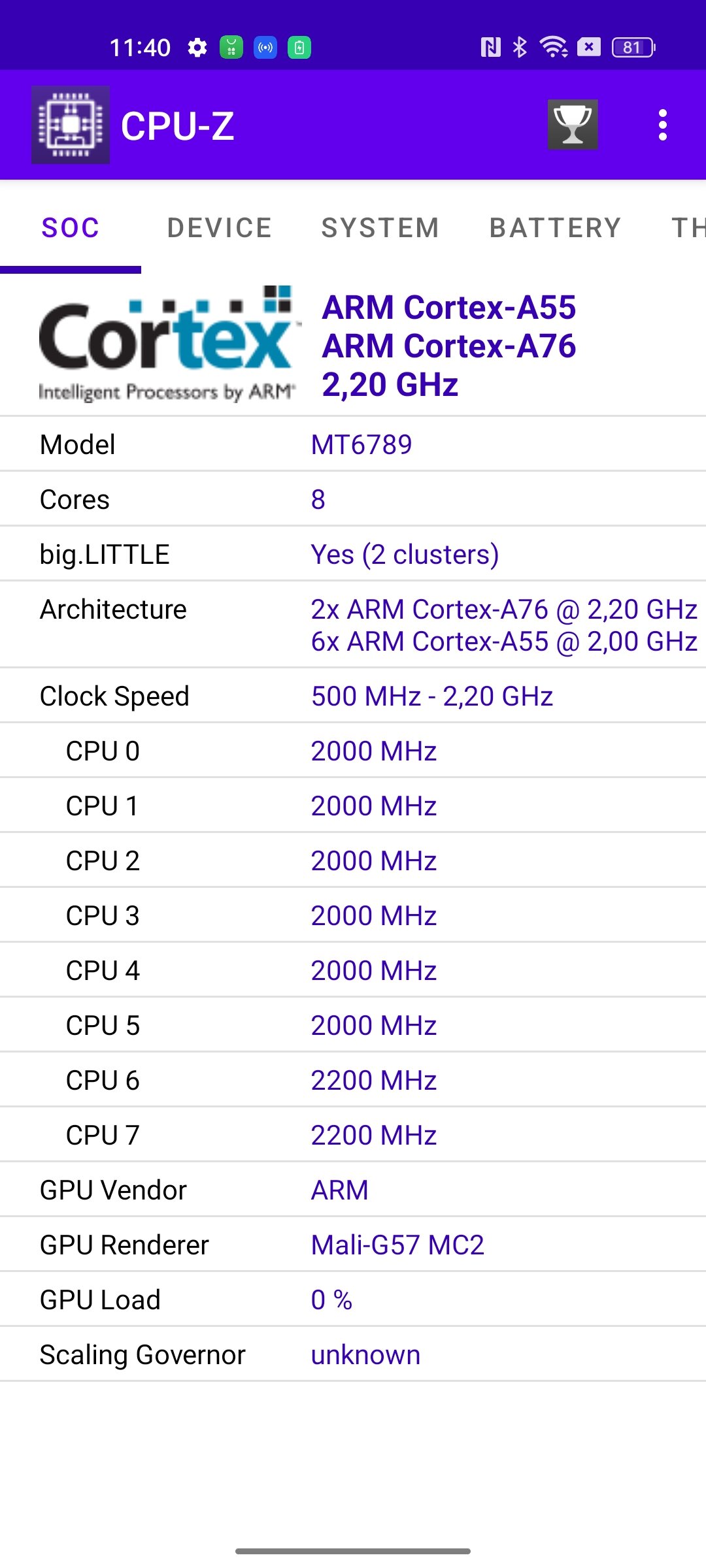Screen dimensions: 706x1568
Task: Select the Model MT6789 row
Action: pos(353,444)
